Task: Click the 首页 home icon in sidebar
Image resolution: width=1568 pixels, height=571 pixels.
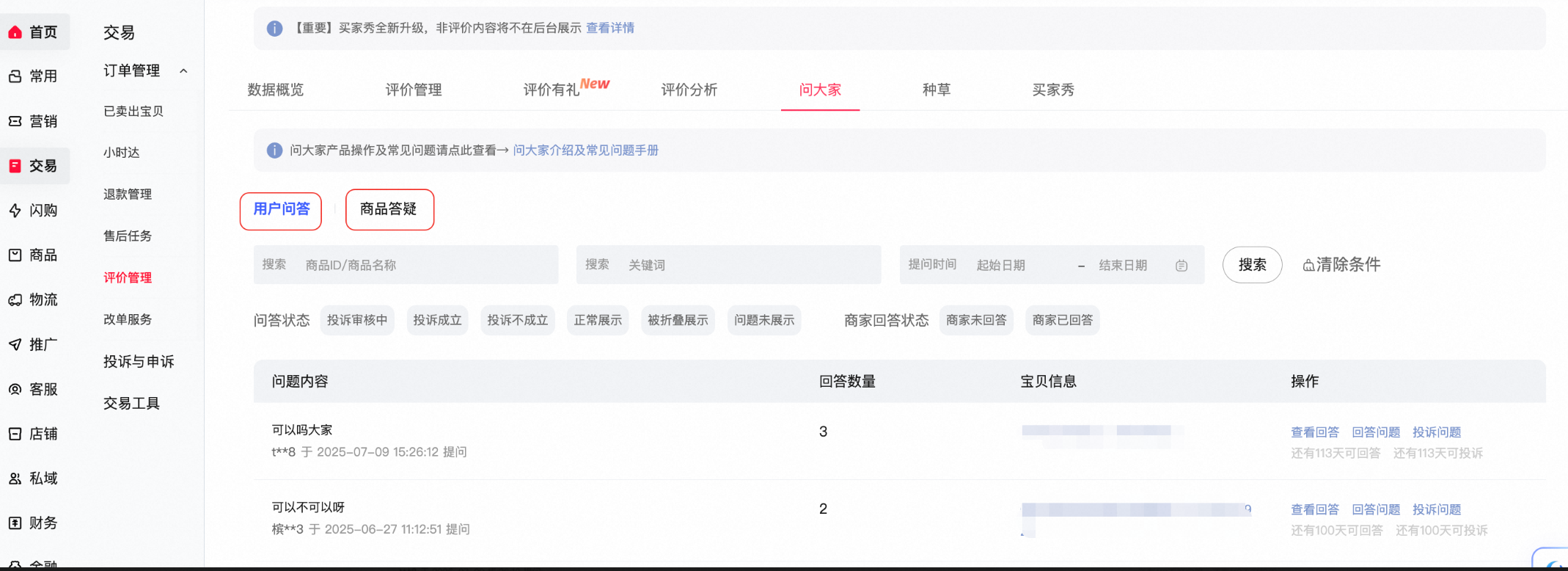Action: (15, 32)
